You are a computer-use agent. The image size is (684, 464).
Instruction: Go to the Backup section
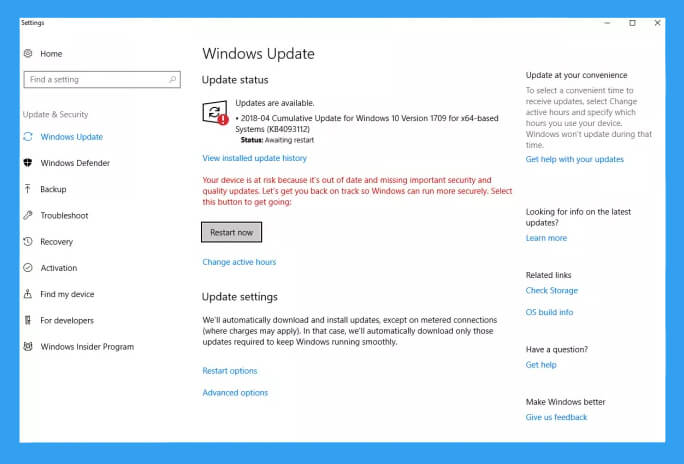click(x=53, y=189)
